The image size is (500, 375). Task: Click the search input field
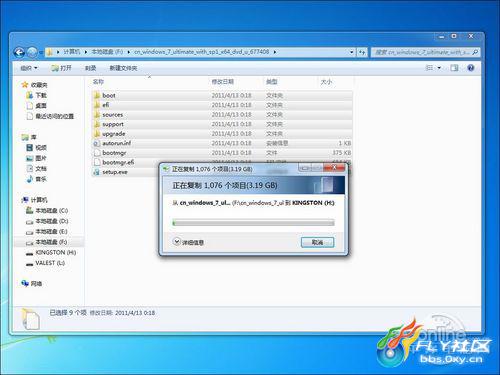(x=422, y=52)
